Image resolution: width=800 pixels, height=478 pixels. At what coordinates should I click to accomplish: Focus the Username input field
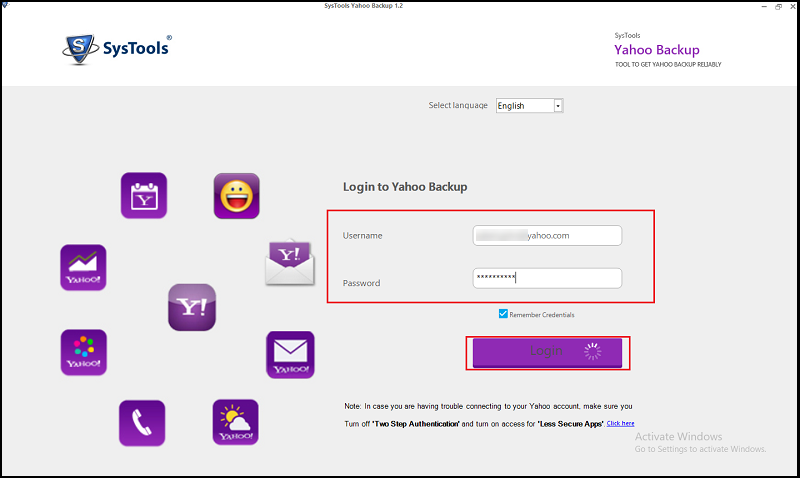[x=547, y=236]
